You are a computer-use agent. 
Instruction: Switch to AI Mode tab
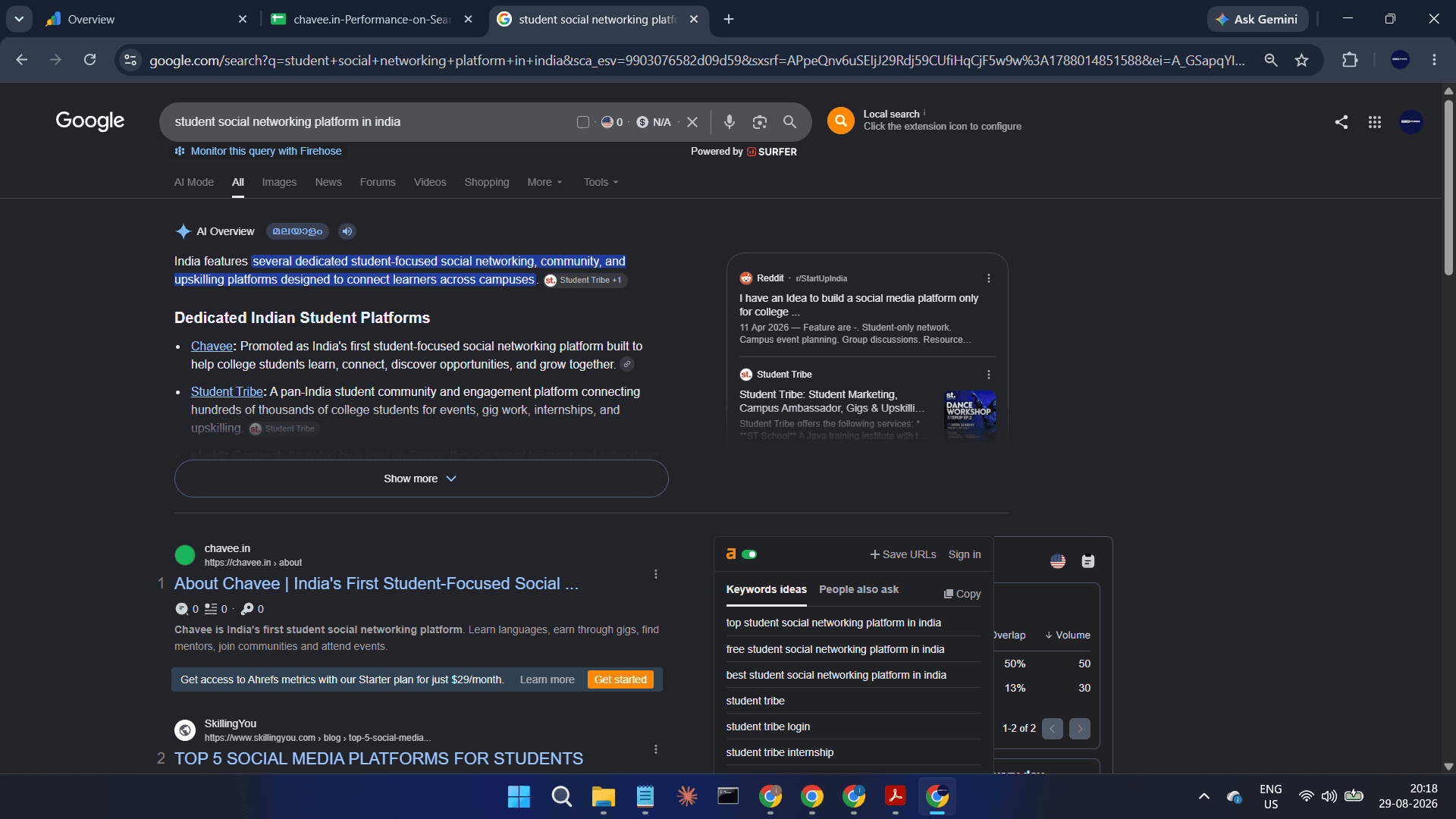(194, 182)
